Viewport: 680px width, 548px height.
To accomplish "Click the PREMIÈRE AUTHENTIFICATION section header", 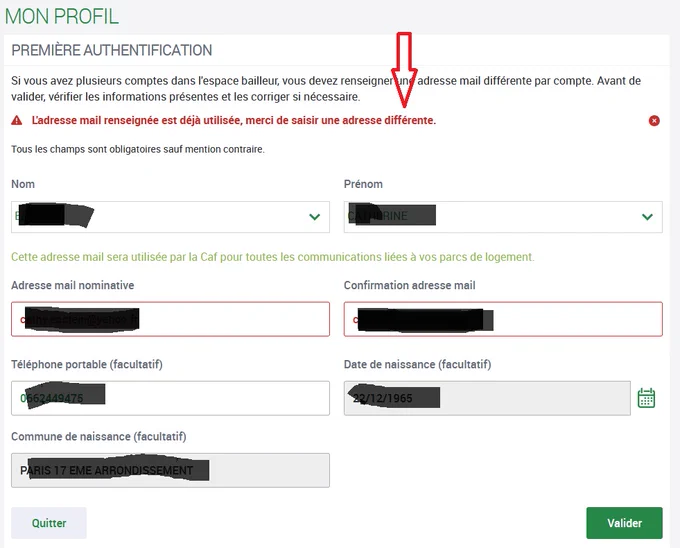I will coord(111,50).
